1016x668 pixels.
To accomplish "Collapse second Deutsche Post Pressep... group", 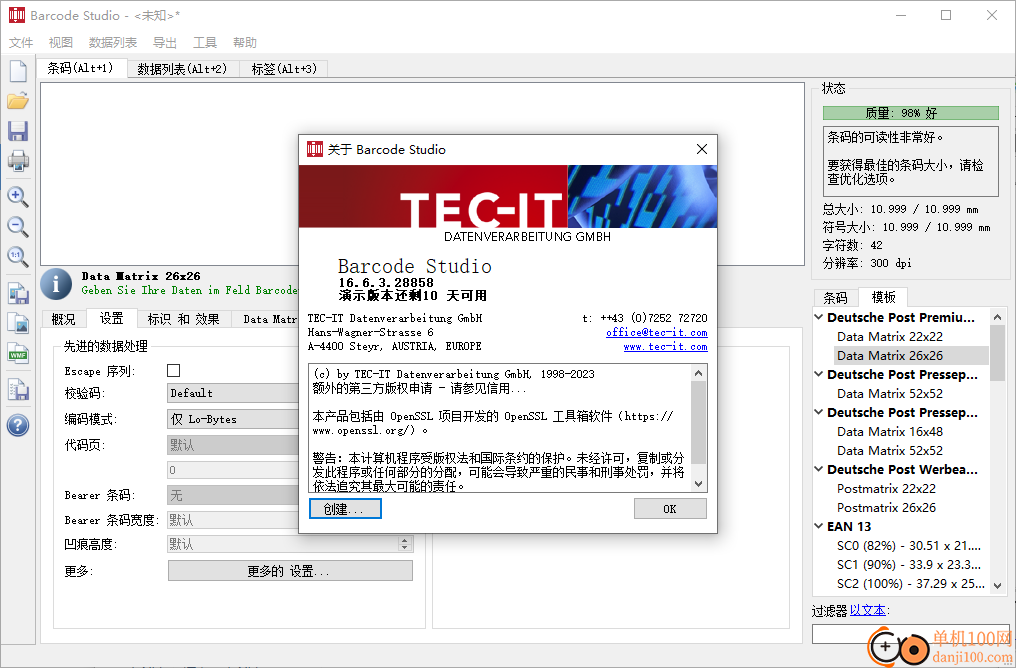I will 818,413.
